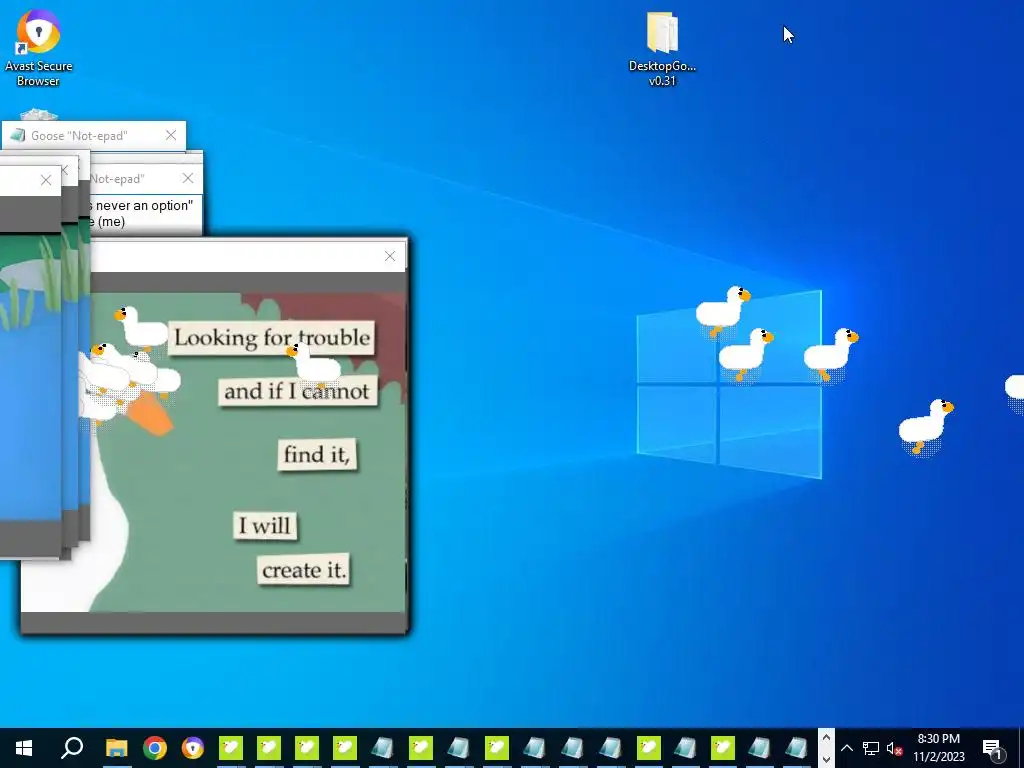1024x768 pixels.
Task: Open network status tray icon
Action: [x=871, y=748]
